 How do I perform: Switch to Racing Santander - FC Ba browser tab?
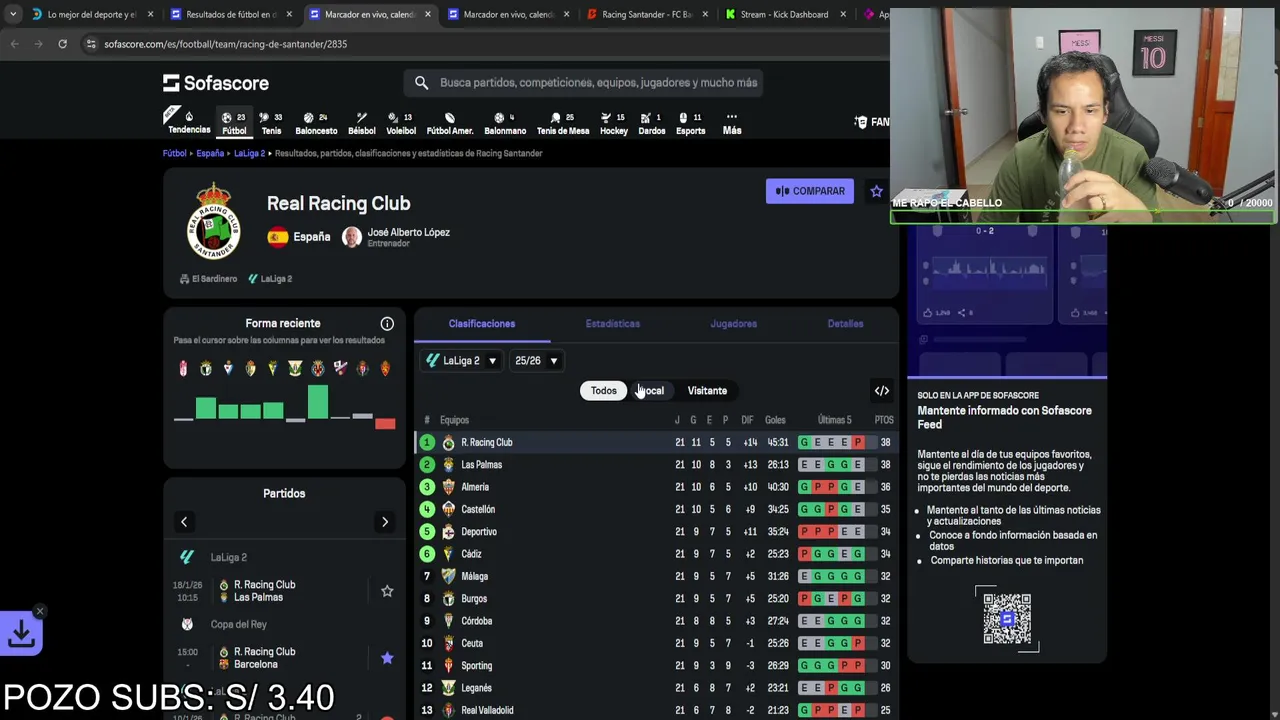coord(647,14)
